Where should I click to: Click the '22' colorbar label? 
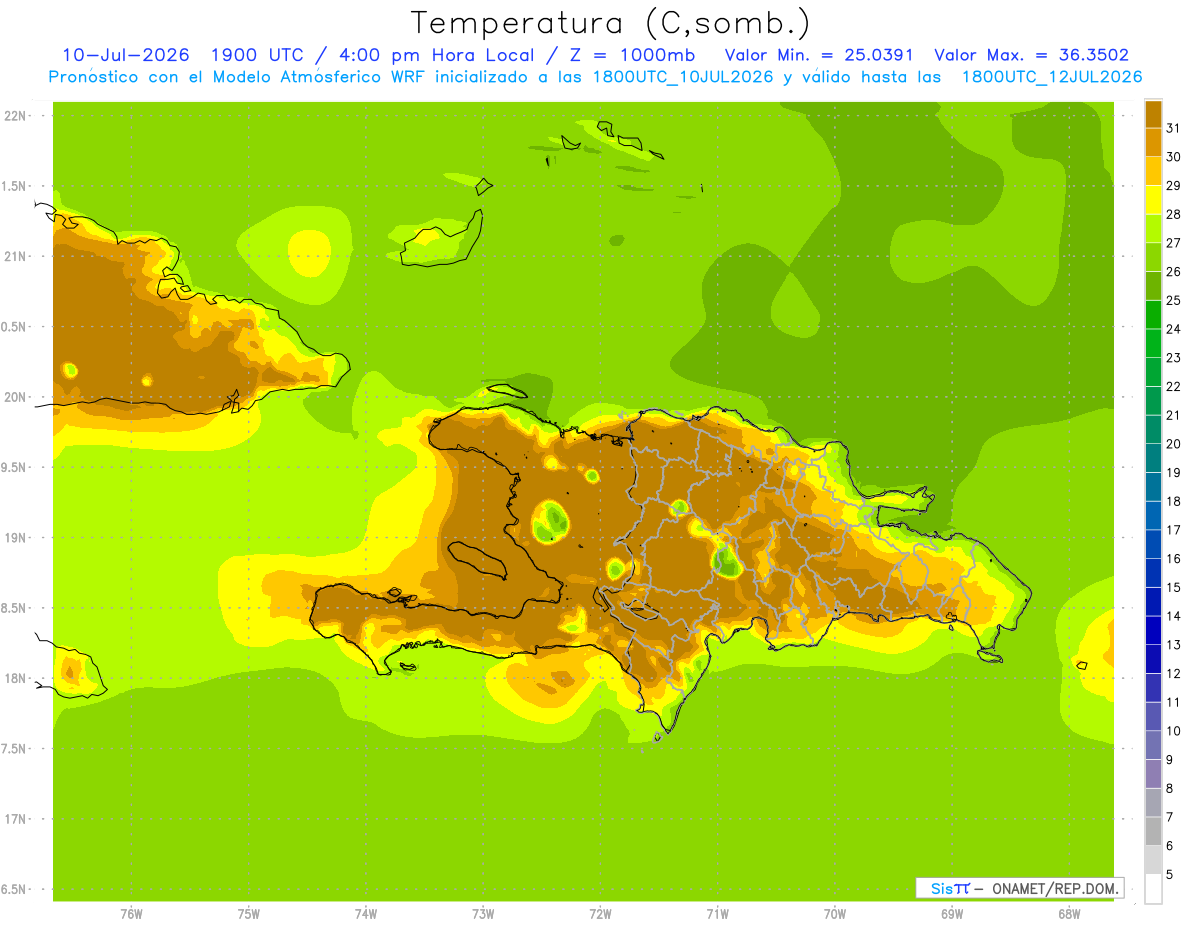click(1173, 386)
